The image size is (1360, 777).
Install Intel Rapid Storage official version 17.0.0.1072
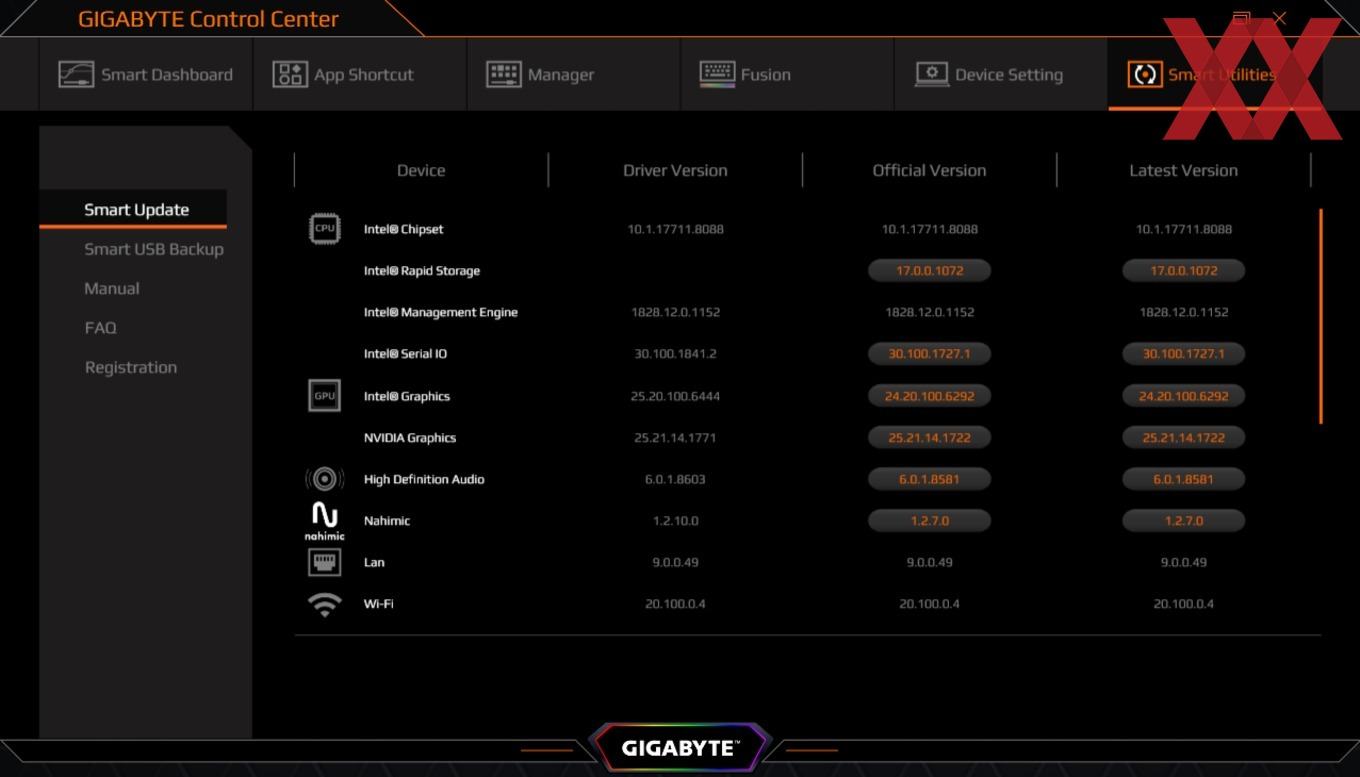pos(929,271)
